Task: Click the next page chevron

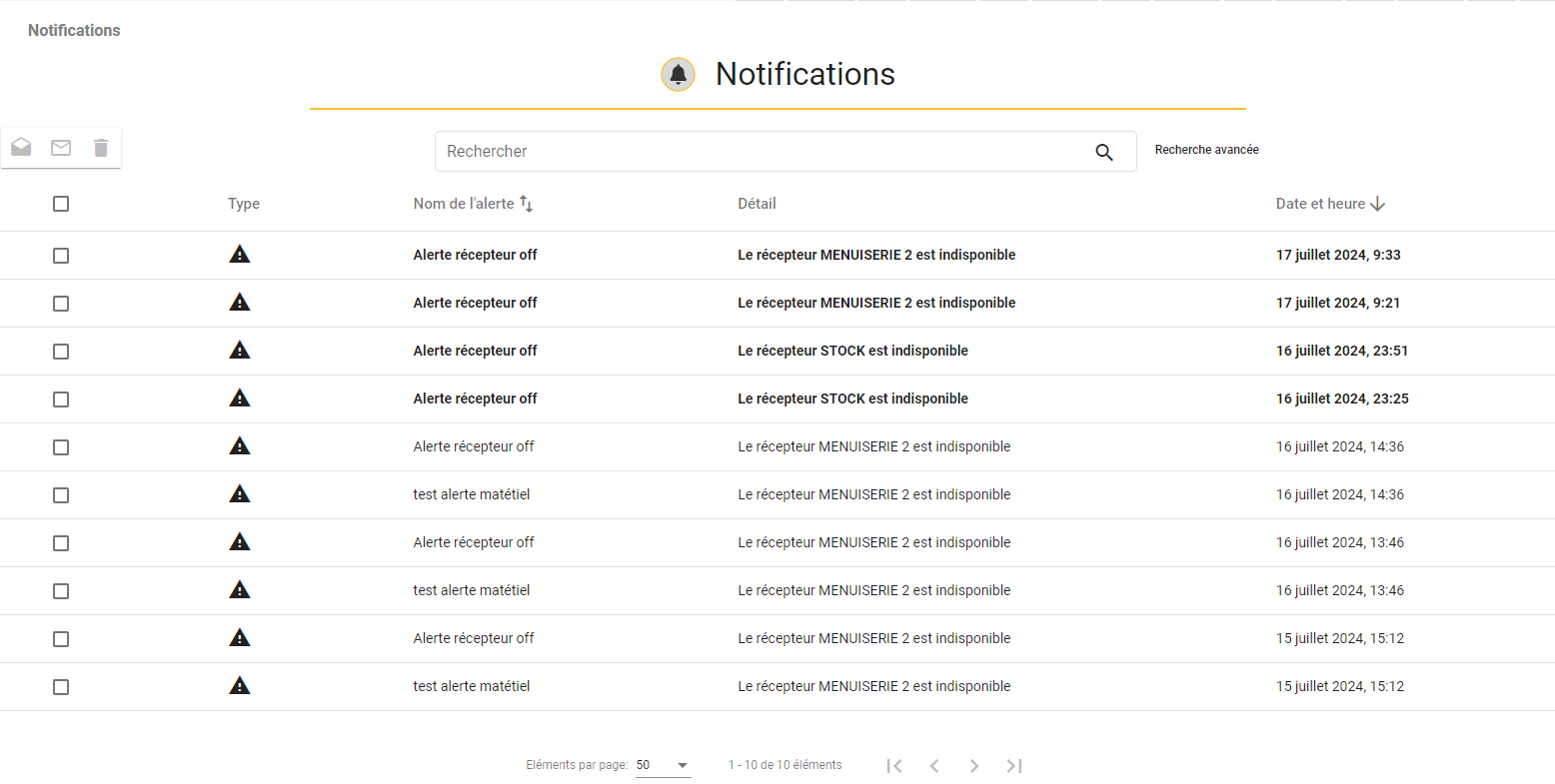Action: 974,766
